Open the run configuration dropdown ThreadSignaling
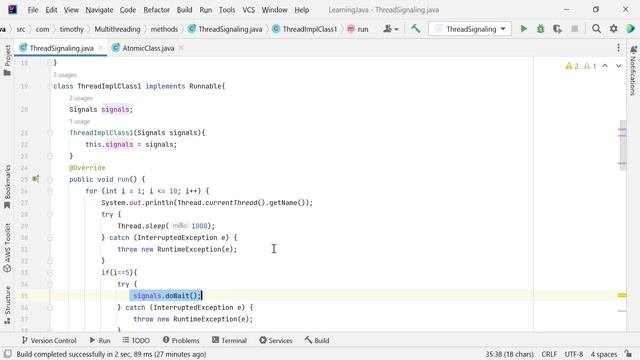Screen dimensions: 640x360 470,29
